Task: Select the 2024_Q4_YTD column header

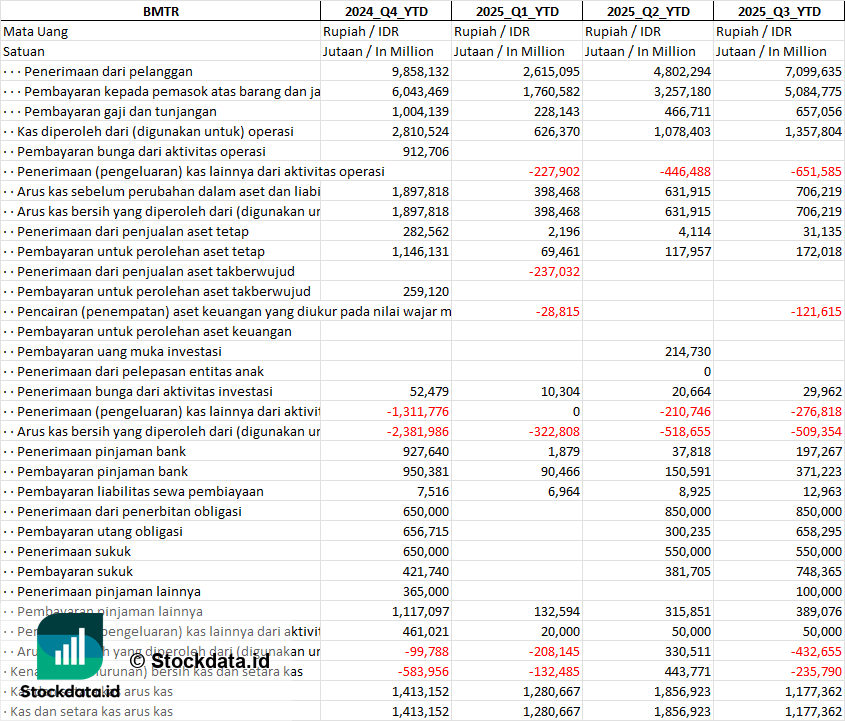Action: [x=385, y=11]
